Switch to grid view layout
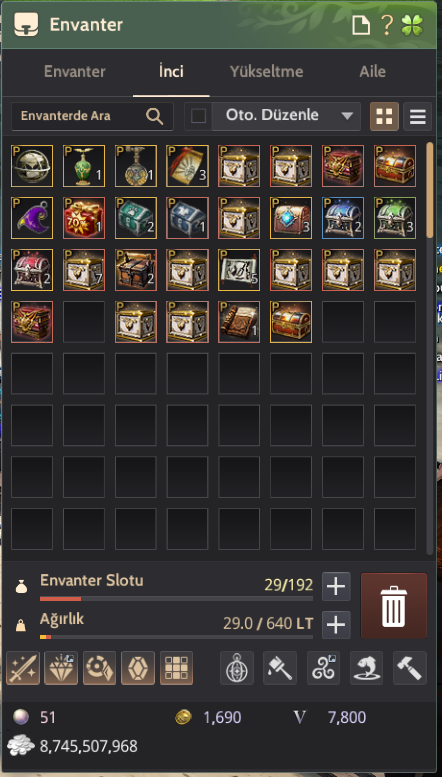The width and height of the screenshot is (442, 777). [x=384, y=116]
